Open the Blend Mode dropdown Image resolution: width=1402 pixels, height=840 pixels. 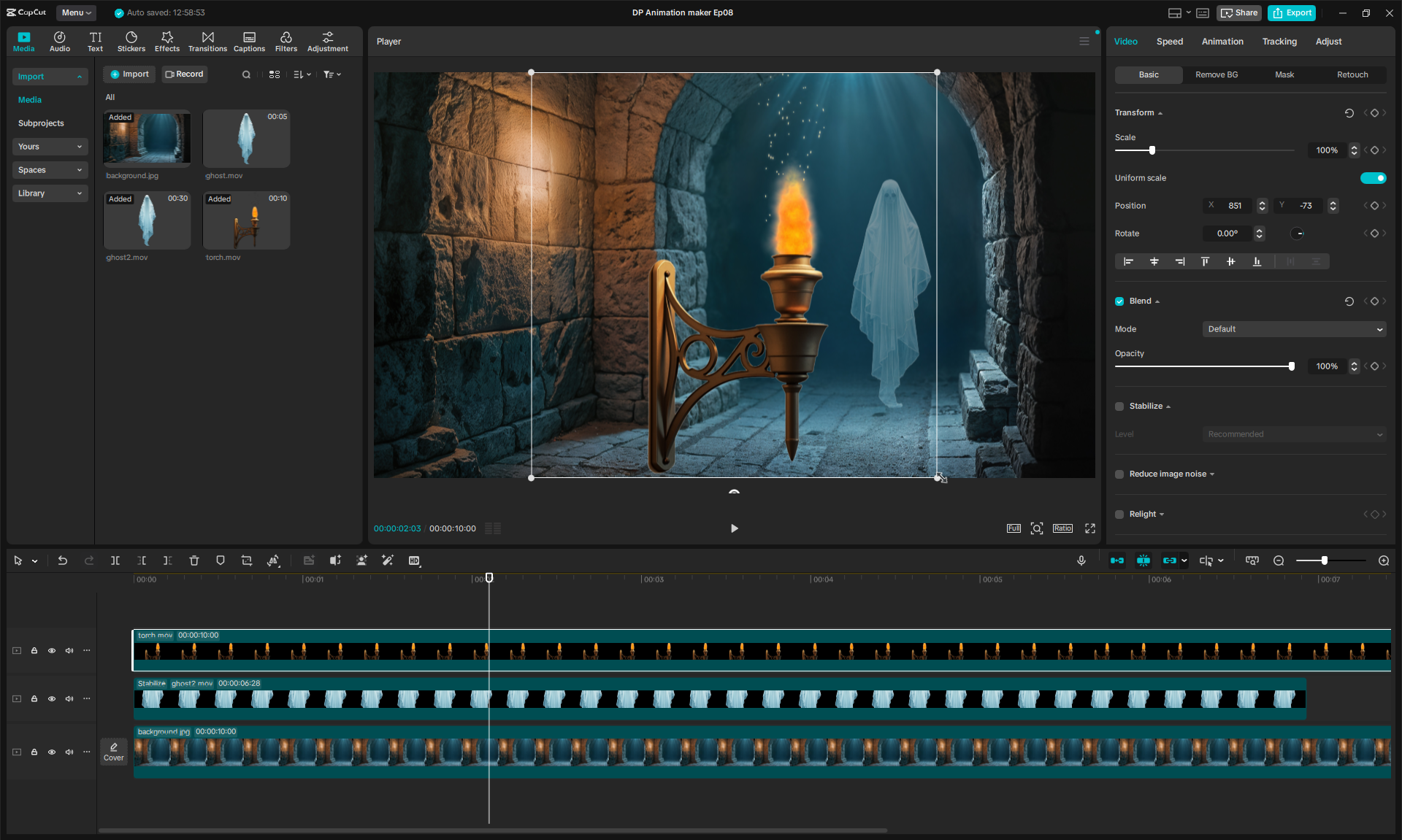pos(1293,329)
